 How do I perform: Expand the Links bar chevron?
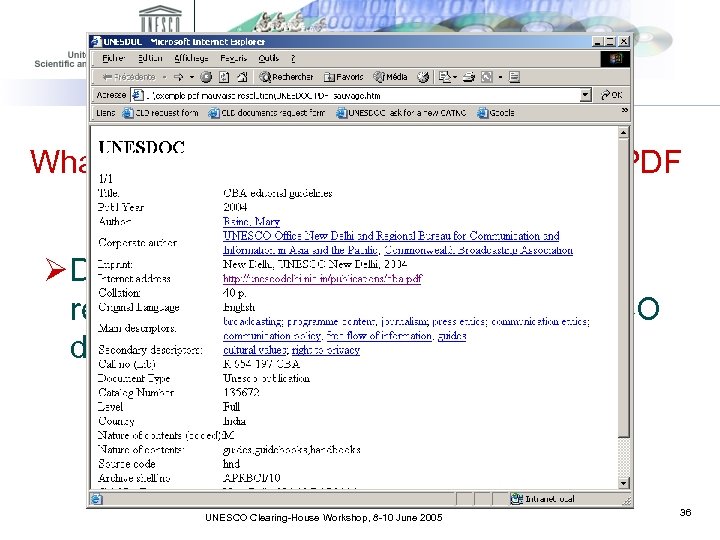(x=624, y=111)
